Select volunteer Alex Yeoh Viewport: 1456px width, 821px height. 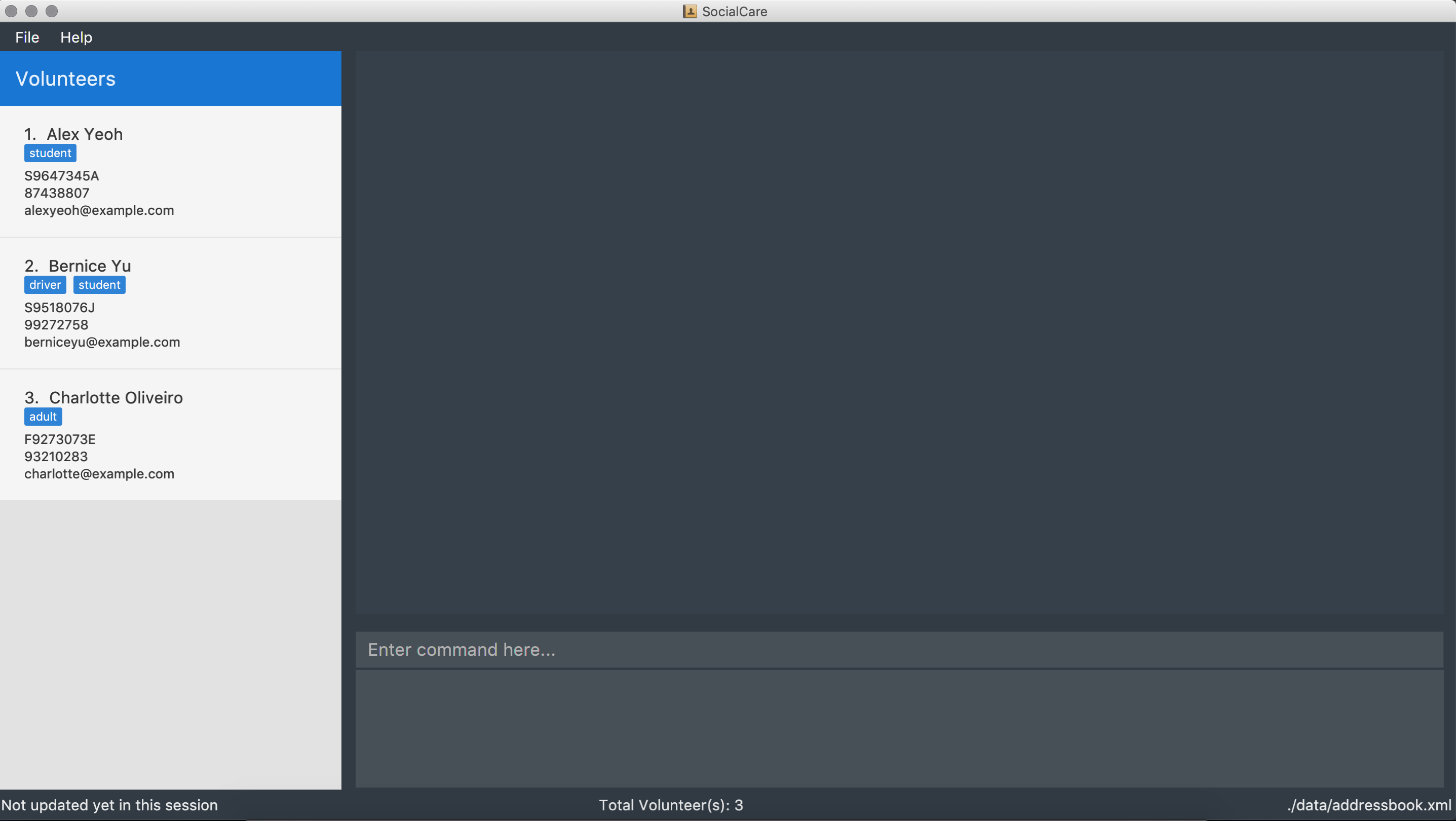[x=171, y=171]
